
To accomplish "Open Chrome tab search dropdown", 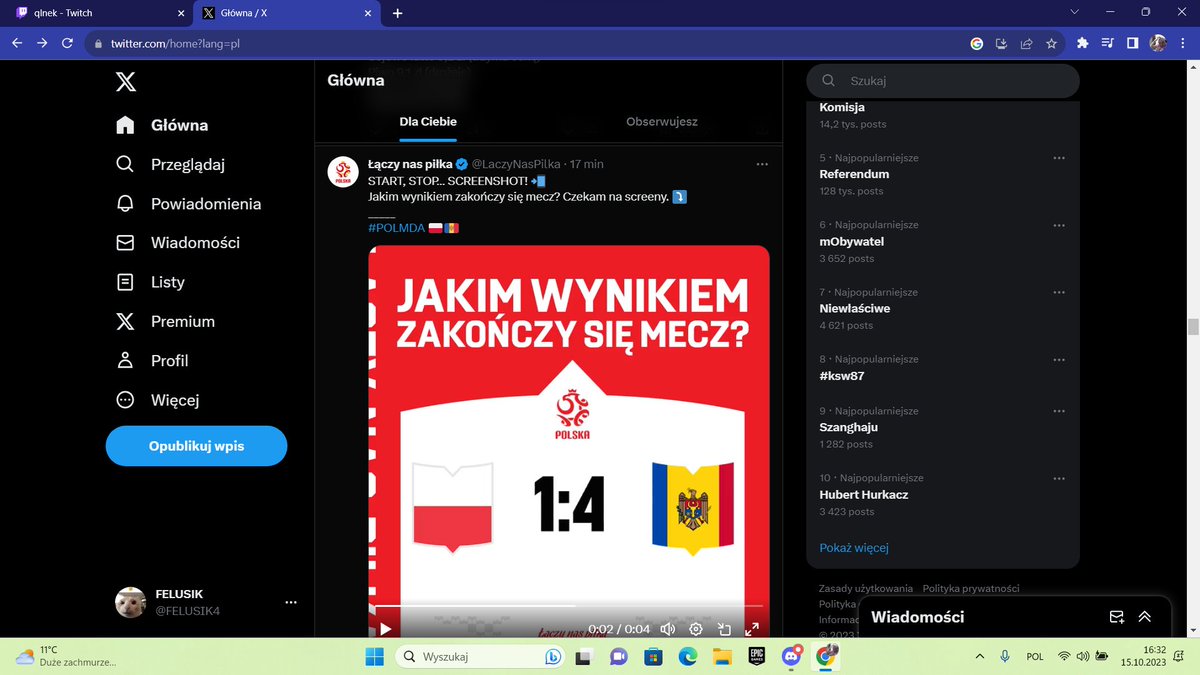I will [1075, 12].
